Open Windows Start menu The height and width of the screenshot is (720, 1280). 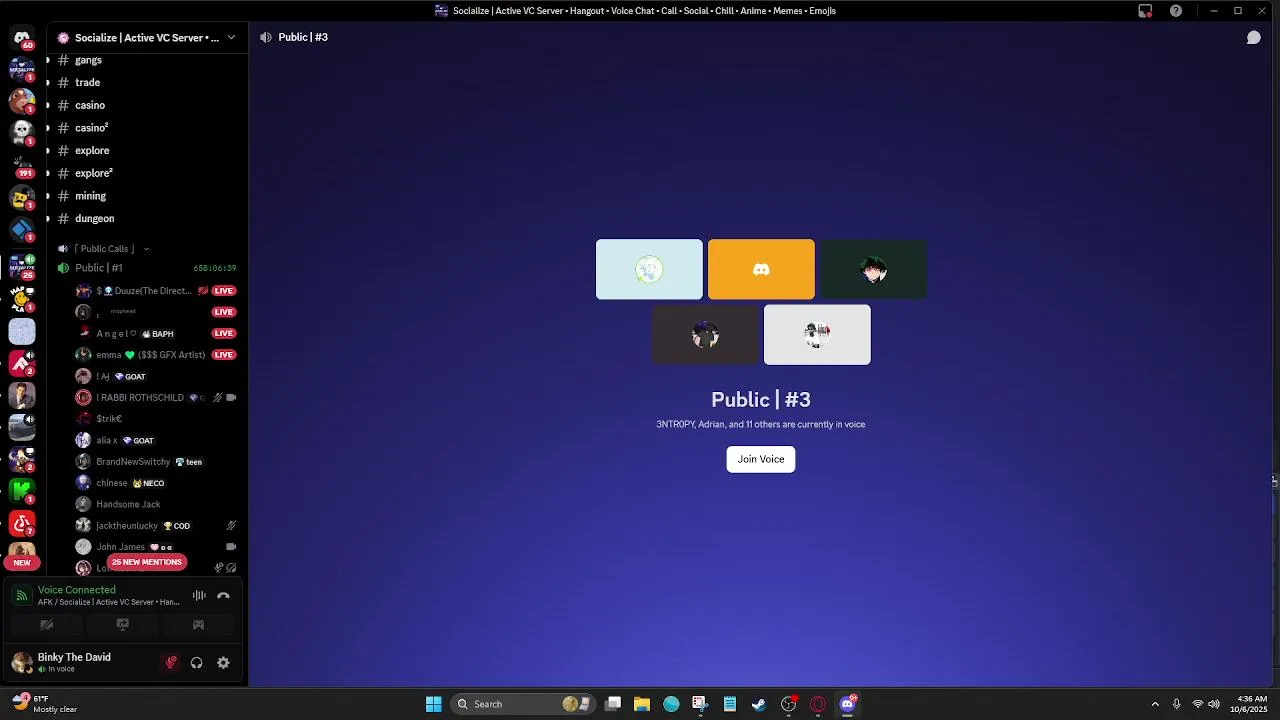tap(433, 704)
